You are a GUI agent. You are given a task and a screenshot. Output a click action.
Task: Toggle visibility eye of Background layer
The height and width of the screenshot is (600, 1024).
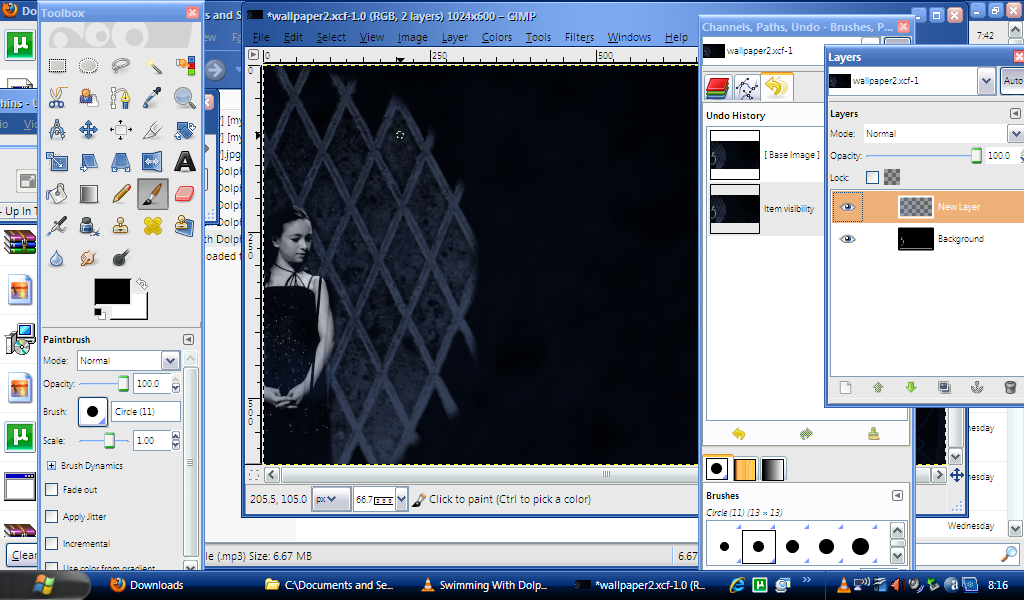tap(848, 239)
